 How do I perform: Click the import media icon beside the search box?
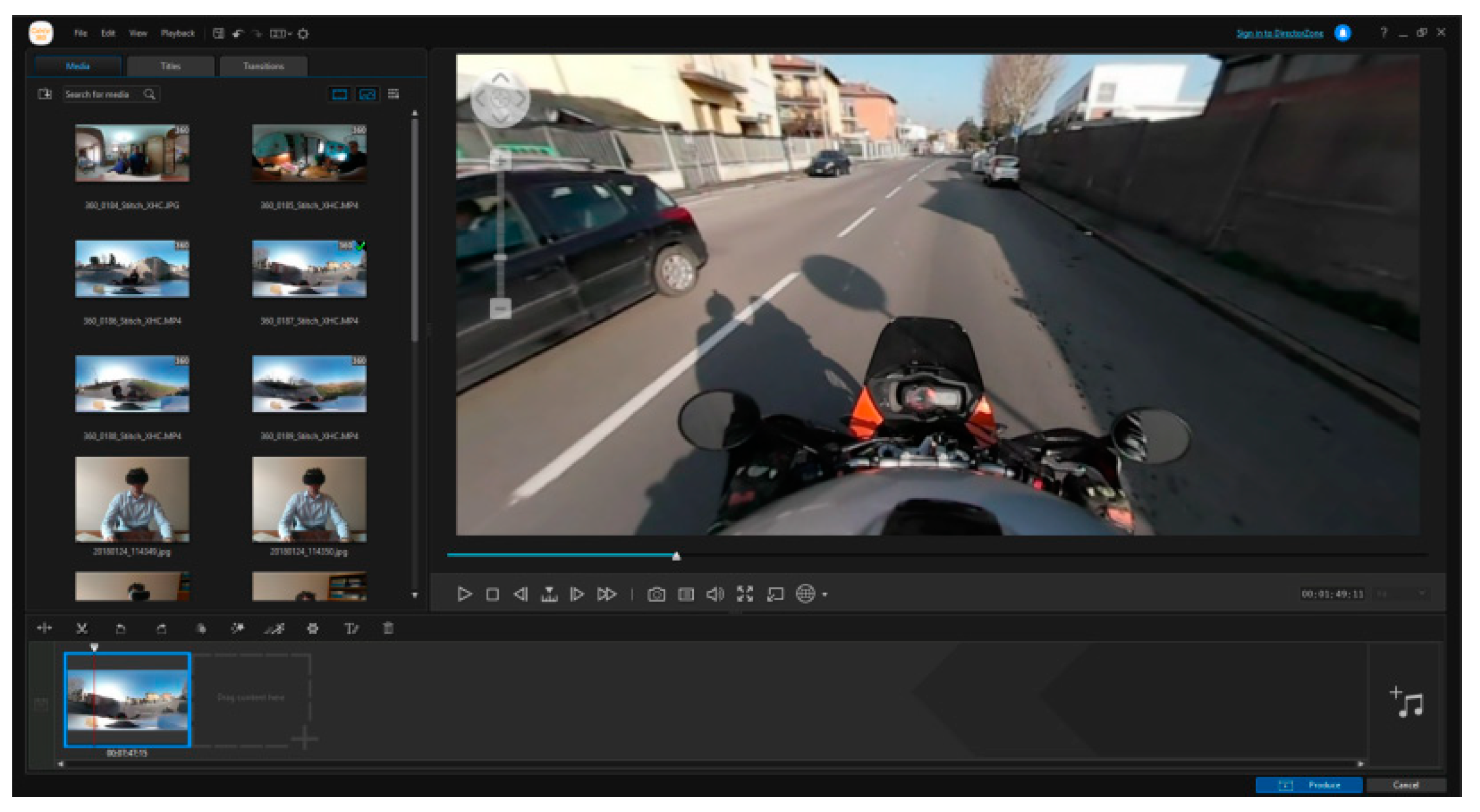45,94
